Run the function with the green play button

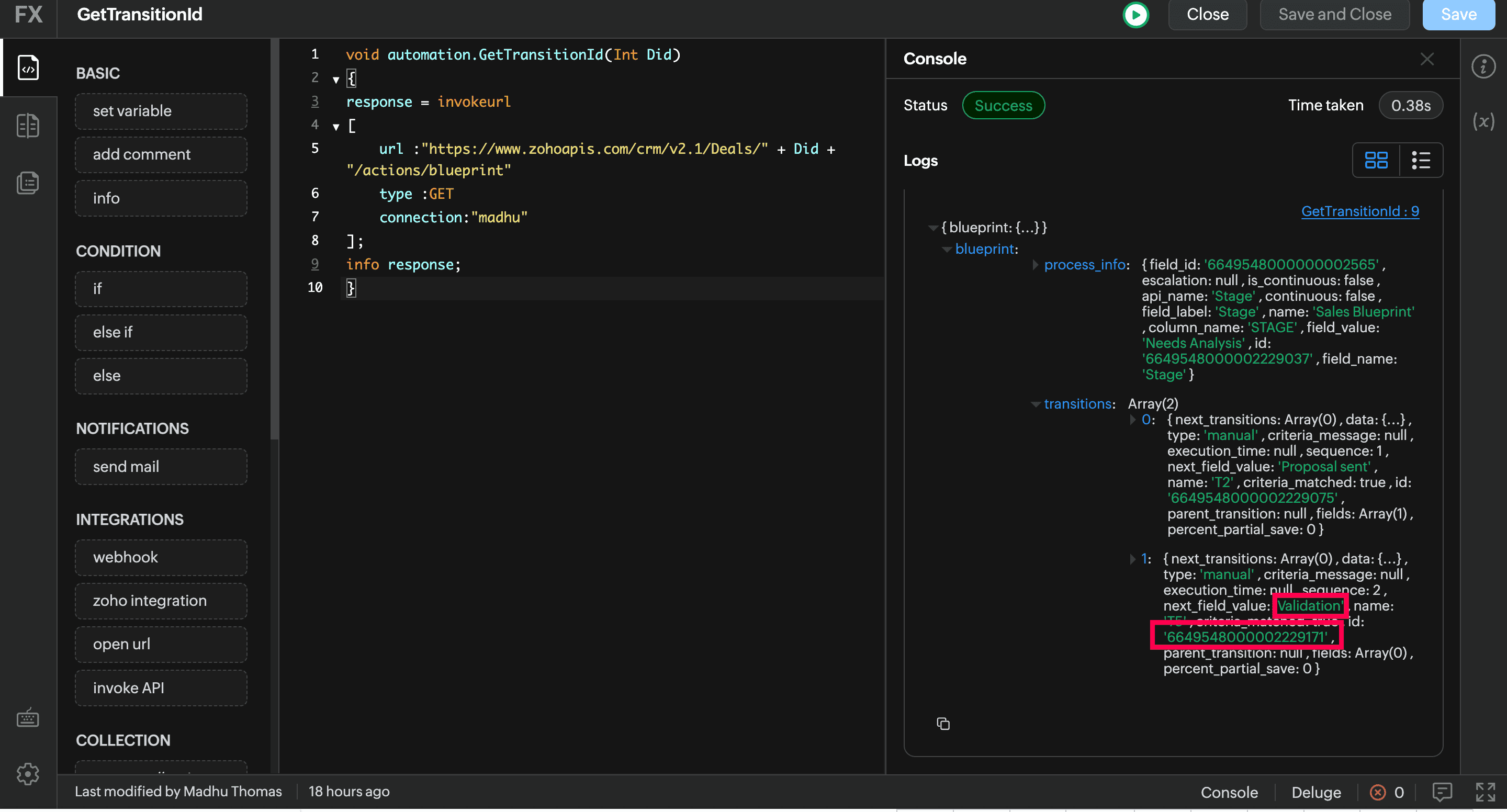1135,15
